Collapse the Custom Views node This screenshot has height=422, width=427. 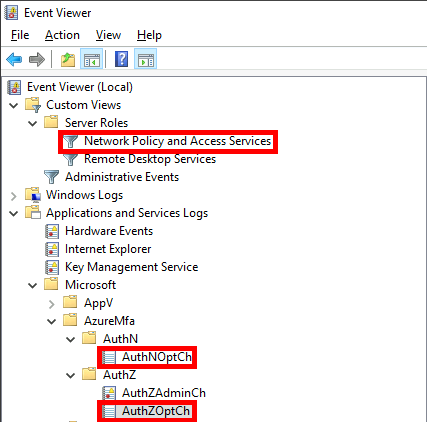[14, 106]
